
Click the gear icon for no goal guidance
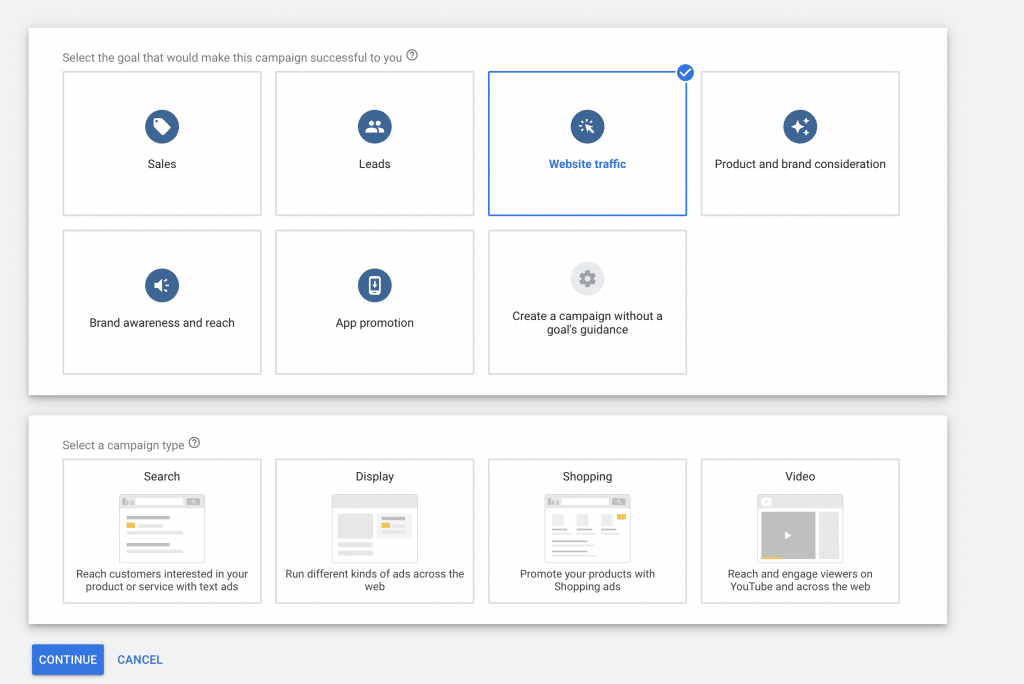click(x=587, y=278)
